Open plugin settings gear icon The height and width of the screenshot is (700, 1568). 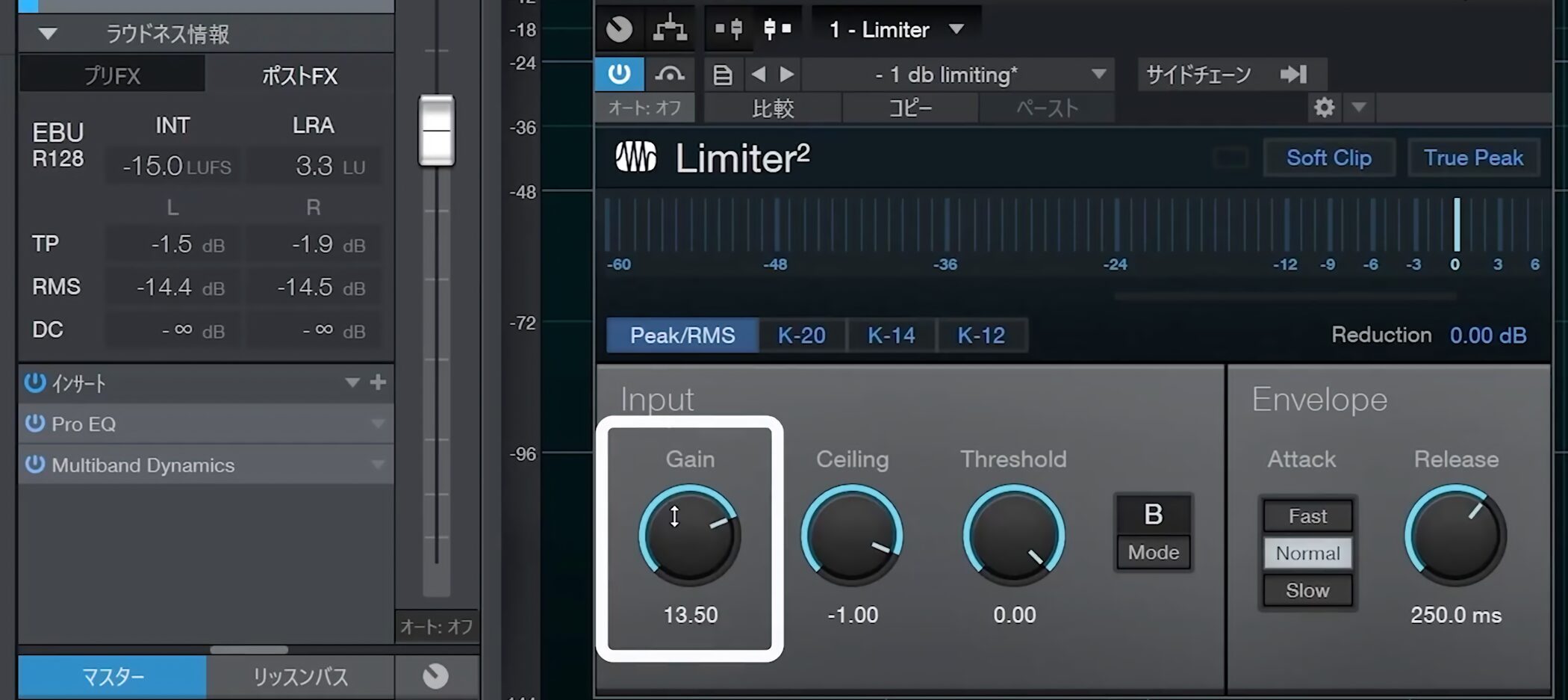1324,108
